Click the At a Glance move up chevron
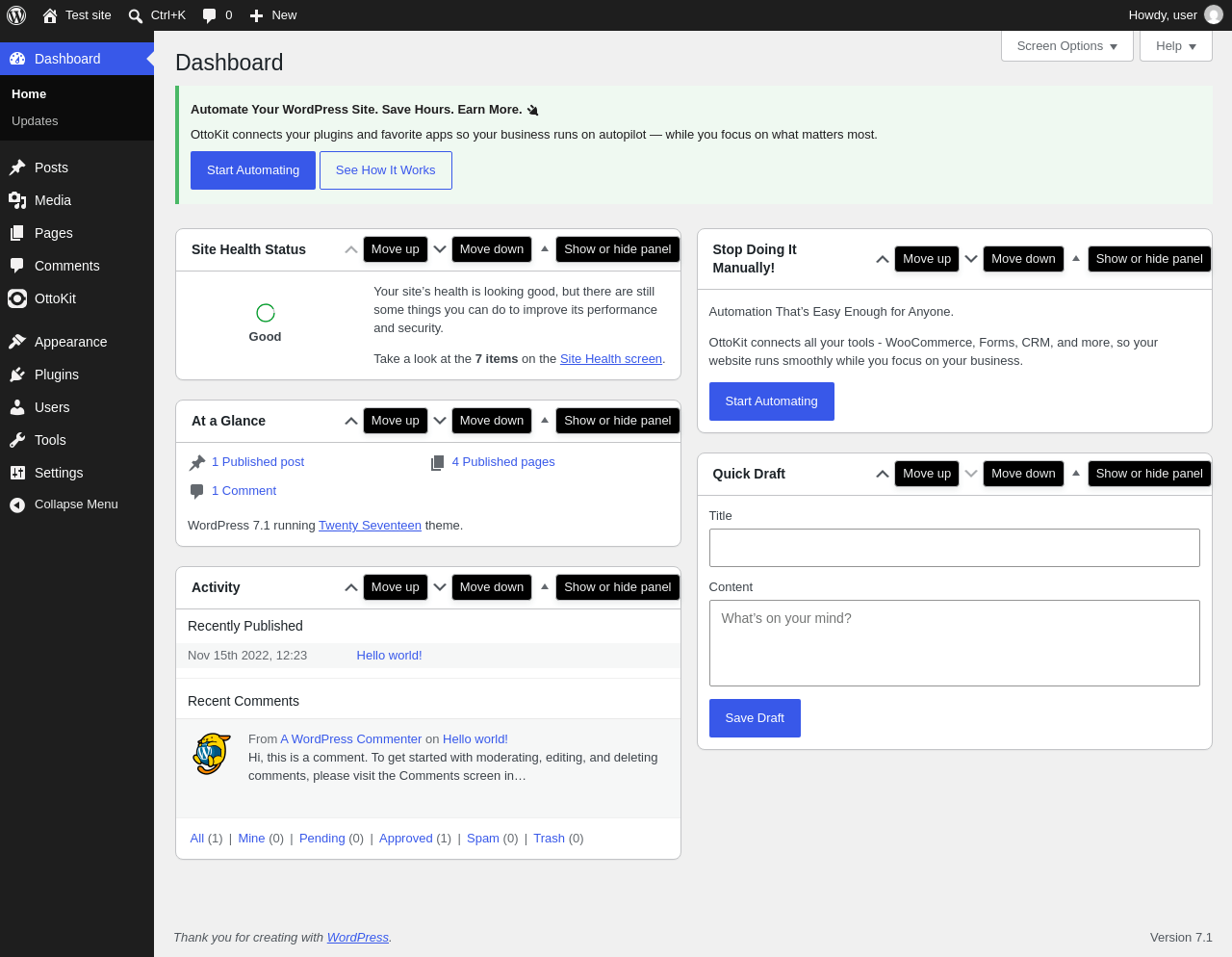The height and width of the screenshot is (957, 1232). (x=351, y=421)
